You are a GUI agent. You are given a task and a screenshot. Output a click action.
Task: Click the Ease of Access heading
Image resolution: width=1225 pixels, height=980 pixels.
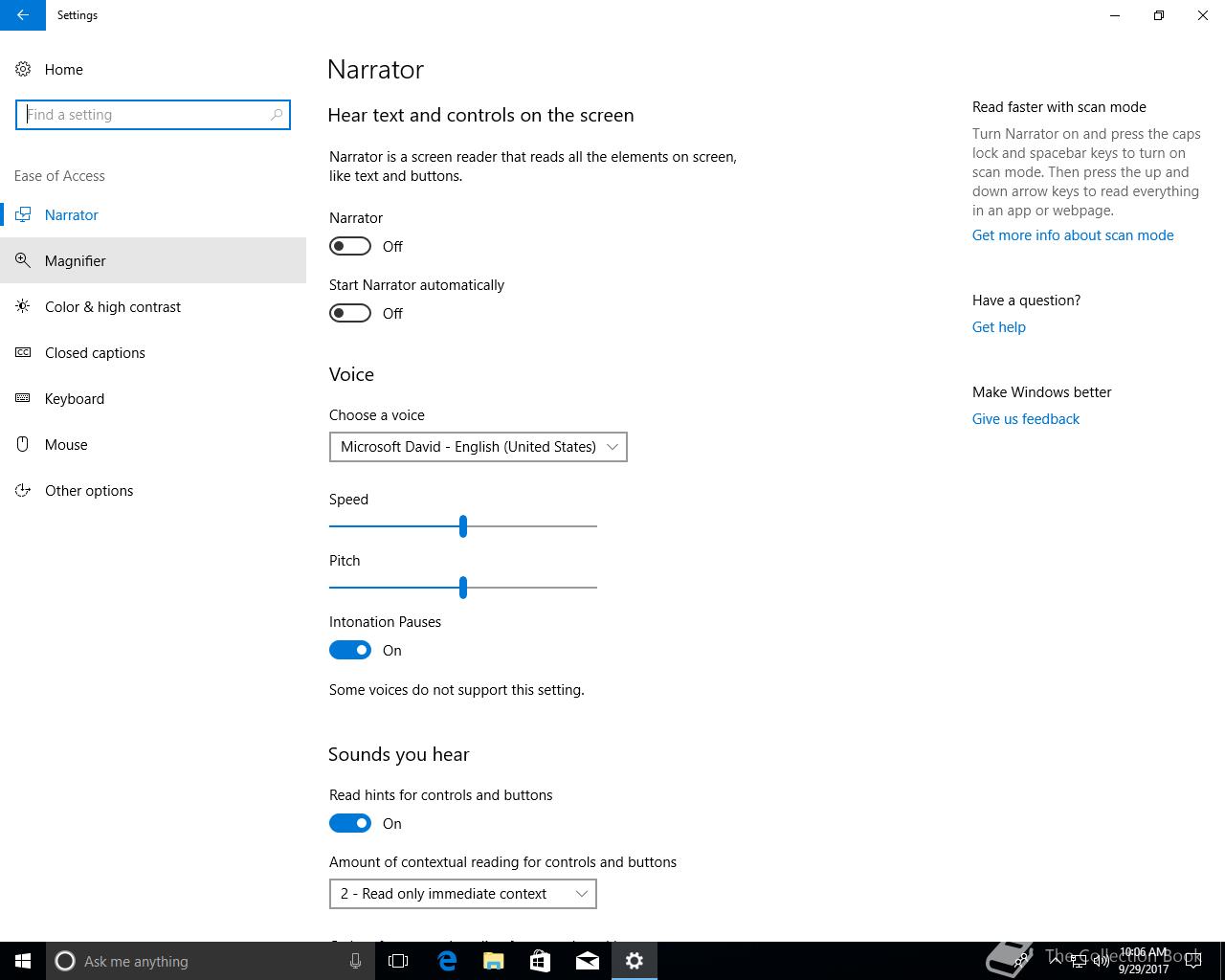[x=59, y=176]
